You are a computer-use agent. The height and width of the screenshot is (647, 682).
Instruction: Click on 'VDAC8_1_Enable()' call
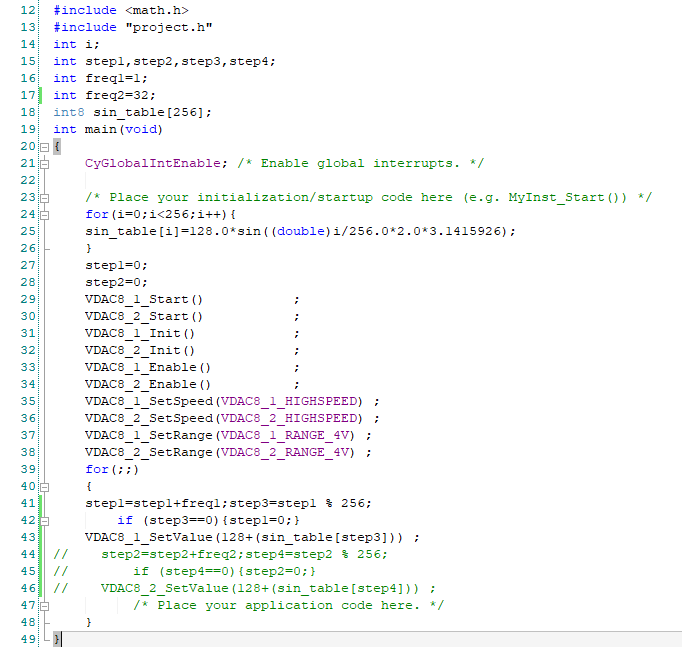[x=148, y=367]
